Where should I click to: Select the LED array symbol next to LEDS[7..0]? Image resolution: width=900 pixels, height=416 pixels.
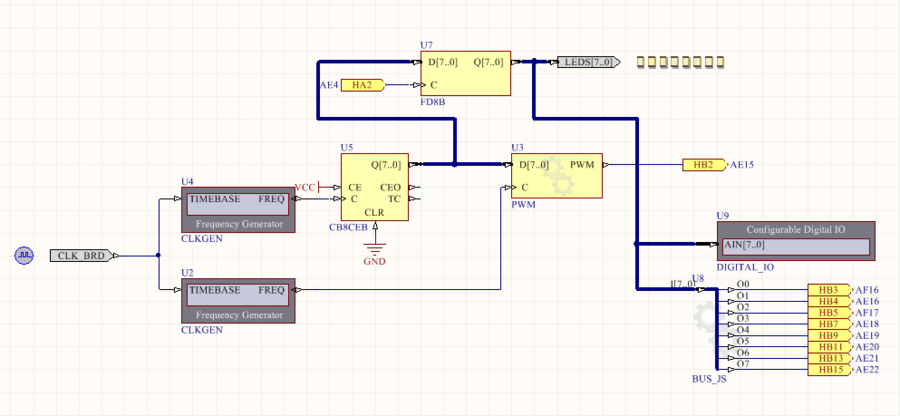tap(679, 62)
